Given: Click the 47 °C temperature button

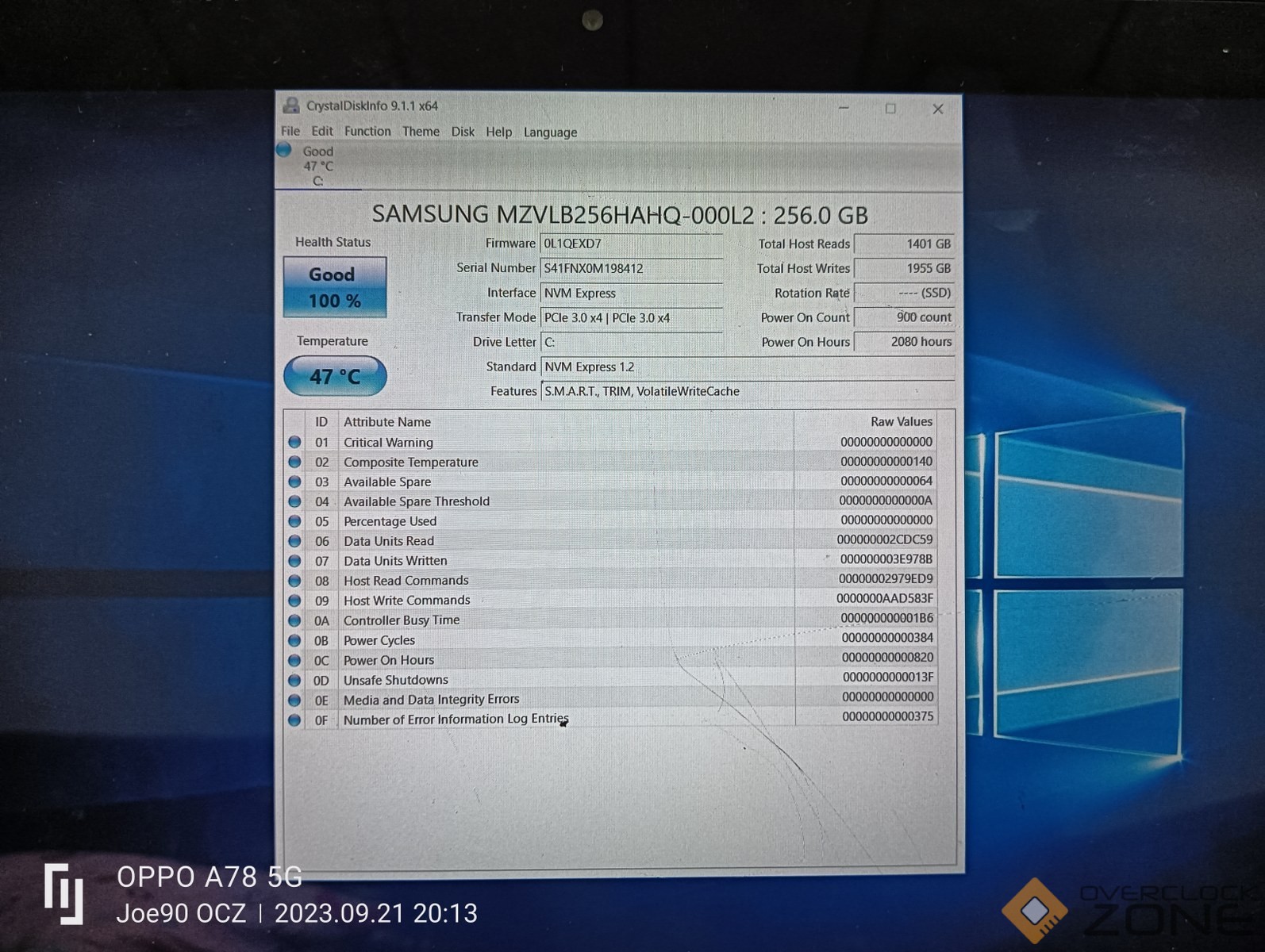Looking at the screenshot, I should (335, 376).
